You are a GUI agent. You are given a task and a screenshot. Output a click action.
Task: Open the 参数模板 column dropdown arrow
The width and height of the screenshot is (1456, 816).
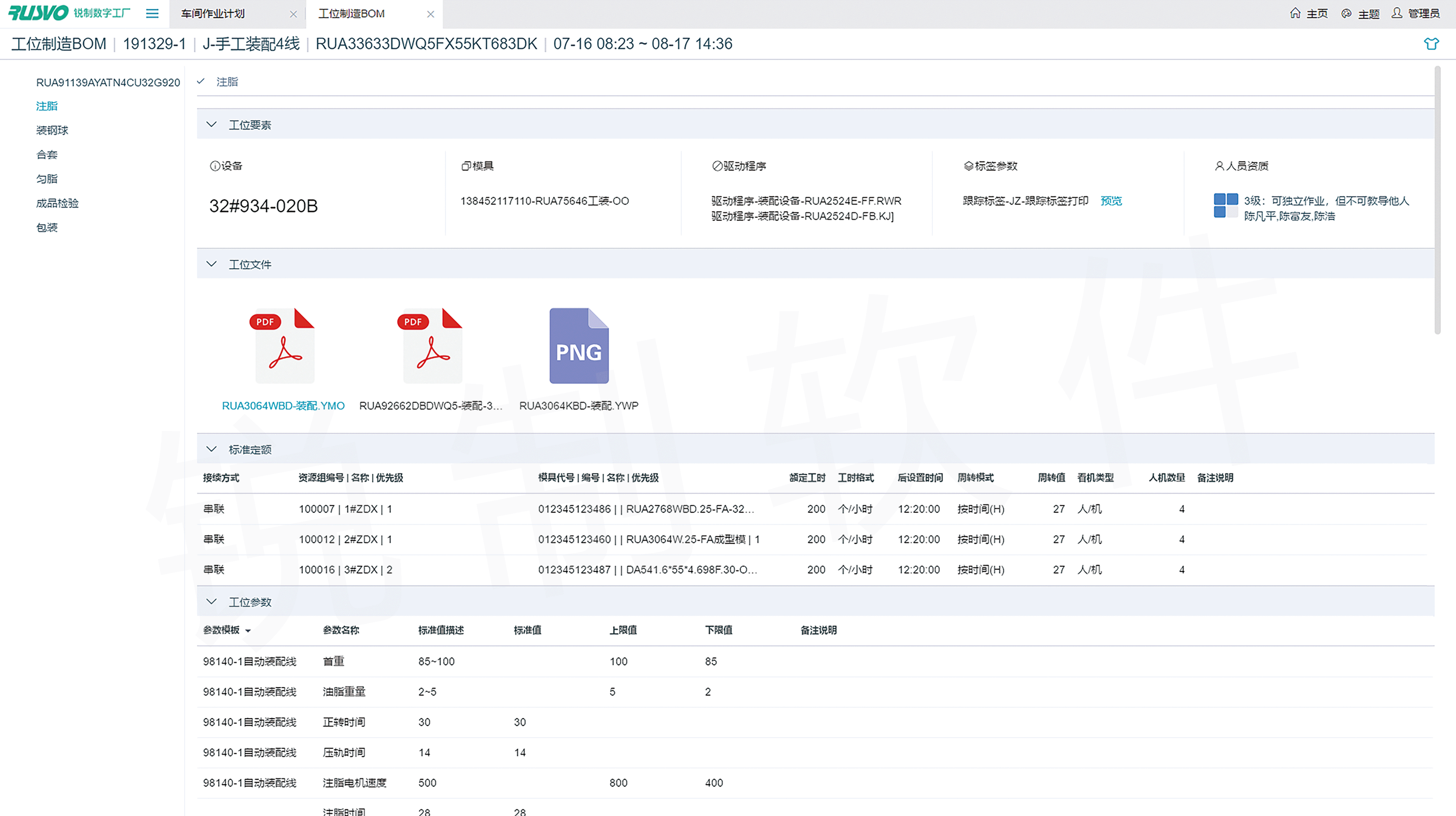248,631
